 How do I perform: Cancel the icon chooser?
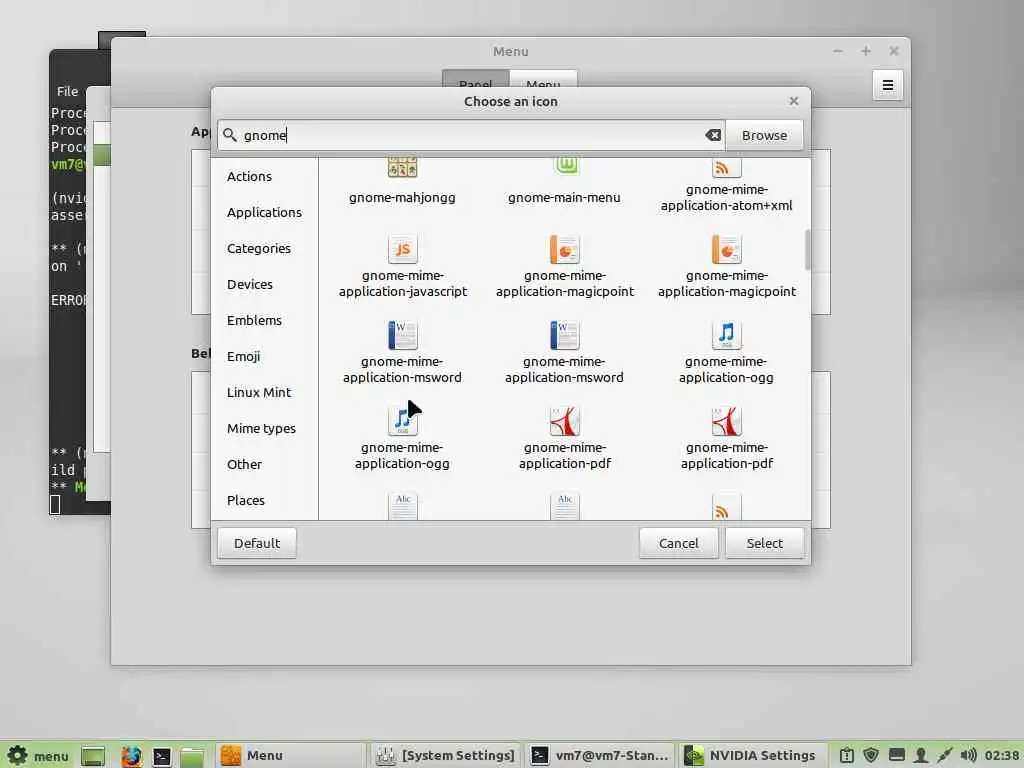click(x=679, y=543)
